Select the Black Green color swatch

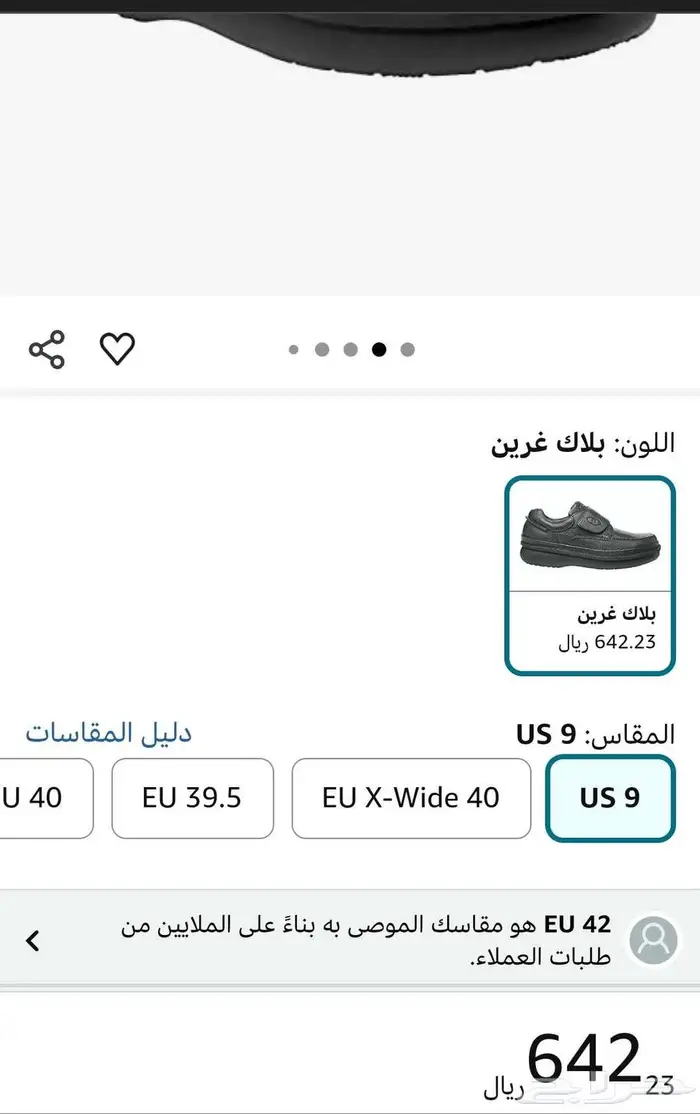click(590, 575)
